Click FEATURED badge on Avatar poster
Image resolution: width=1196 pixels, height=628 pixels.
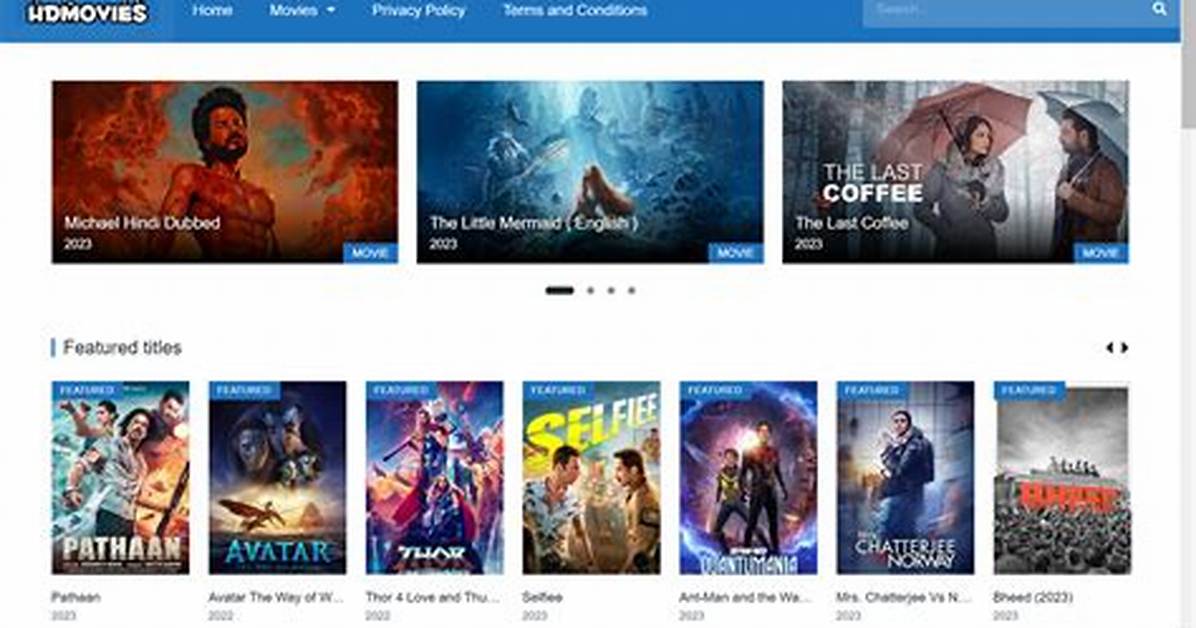point(244,390)
